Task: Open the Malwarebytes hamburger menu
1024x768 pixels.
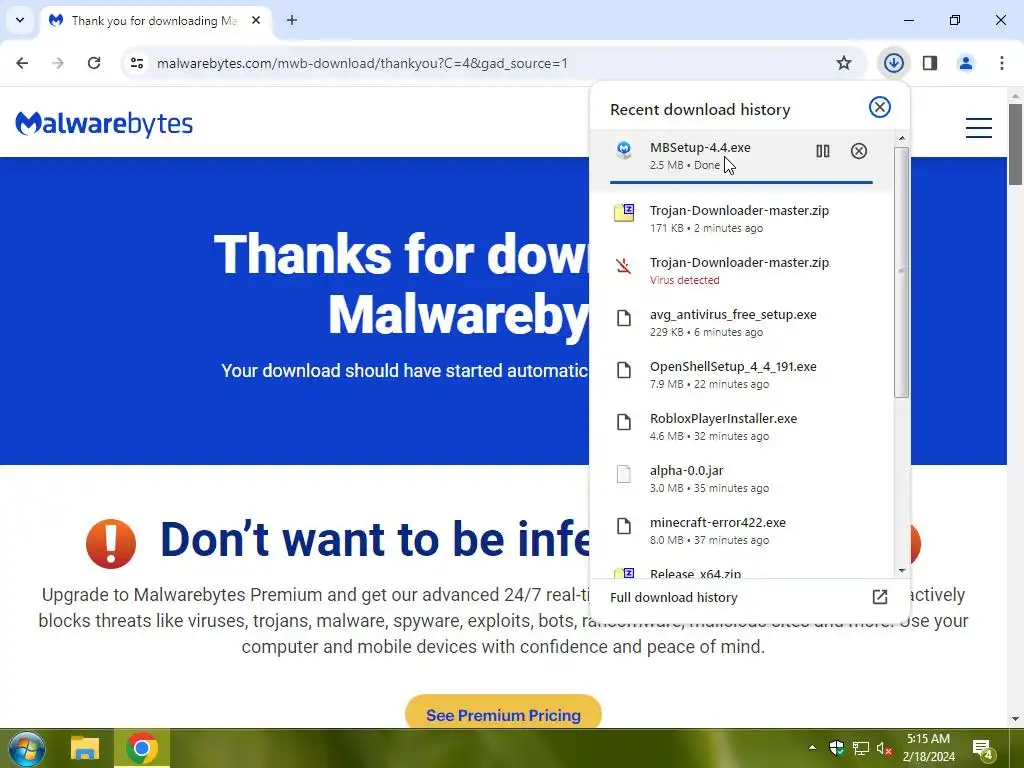Action: coord(978,127)
